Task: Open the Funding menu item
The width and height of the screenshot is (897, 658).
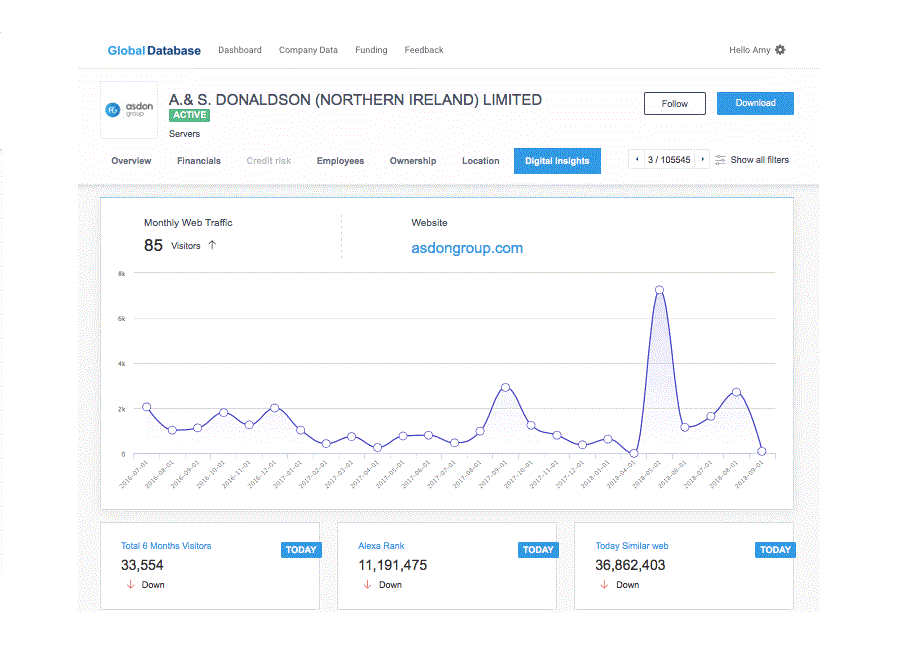Action: pos(371,50)
